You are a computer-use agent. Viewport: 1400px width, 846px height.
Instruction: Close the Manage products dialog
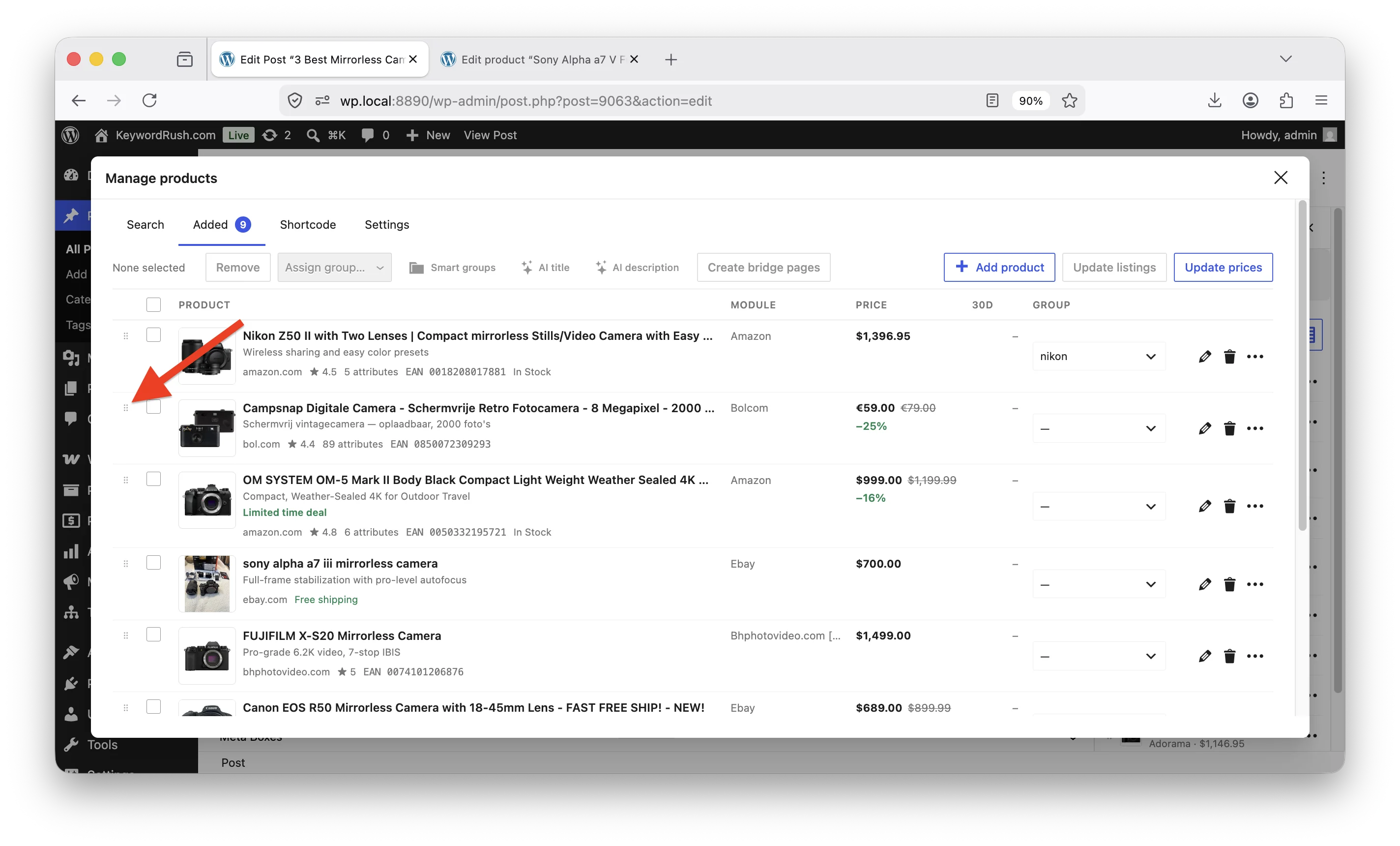pyautogui.click(x=1281, y=178)
